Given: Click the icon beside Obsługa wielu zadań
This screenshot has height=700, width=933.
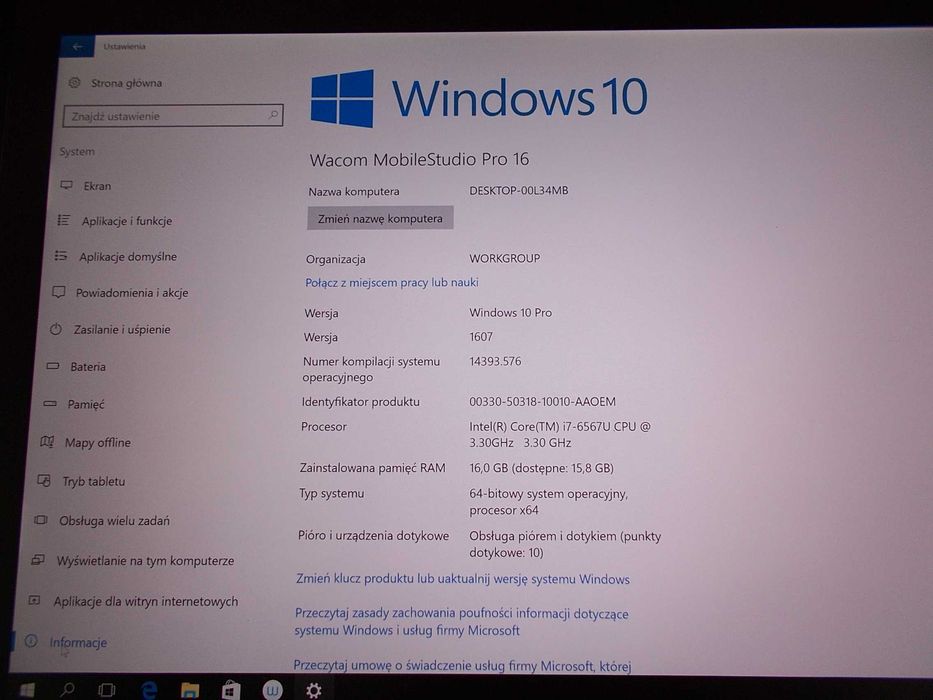Looking at the screenshot, I should (x=40, y=520).
